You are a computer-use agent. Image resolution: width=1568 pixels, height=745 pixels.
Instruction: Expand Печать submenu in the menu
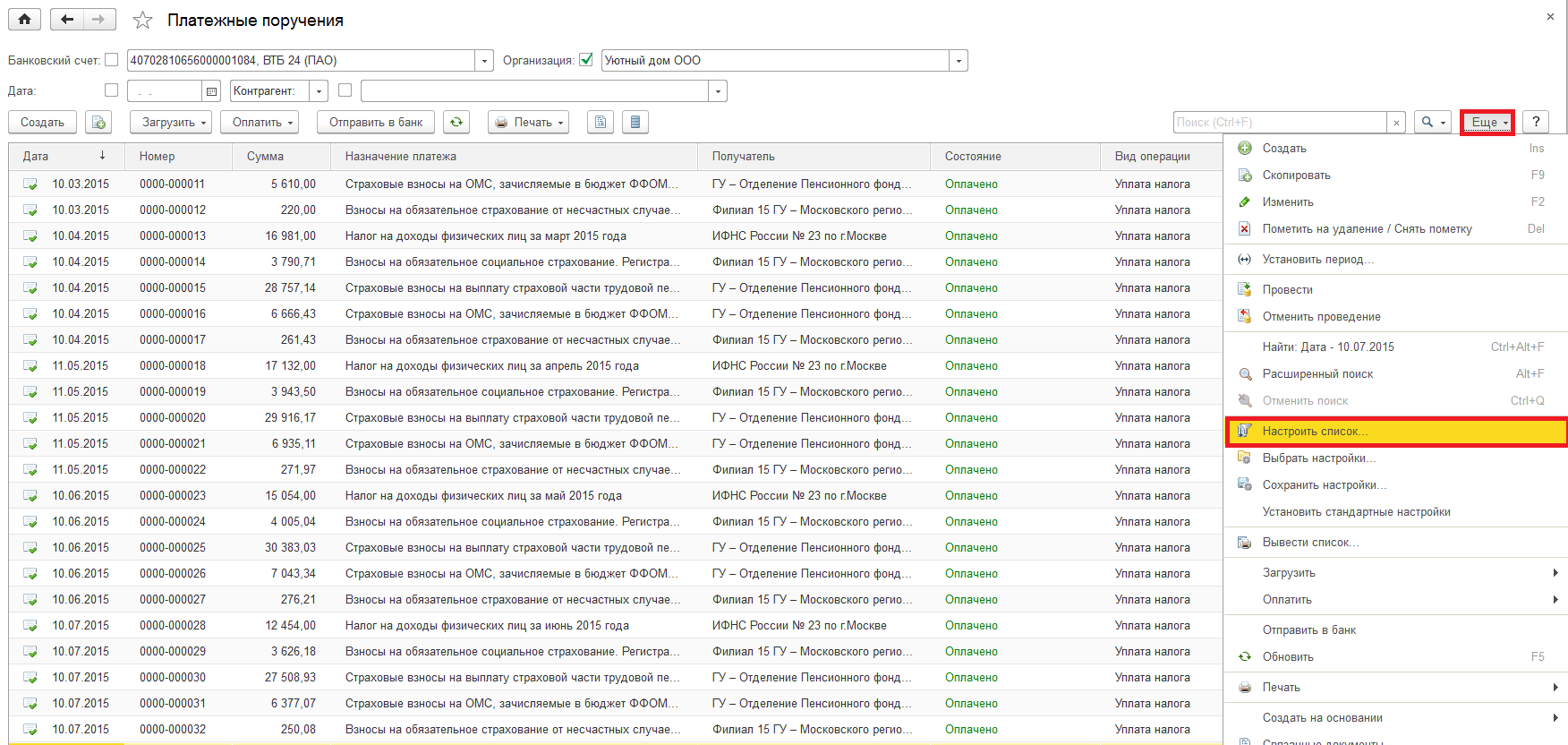tap(1395, 687)
